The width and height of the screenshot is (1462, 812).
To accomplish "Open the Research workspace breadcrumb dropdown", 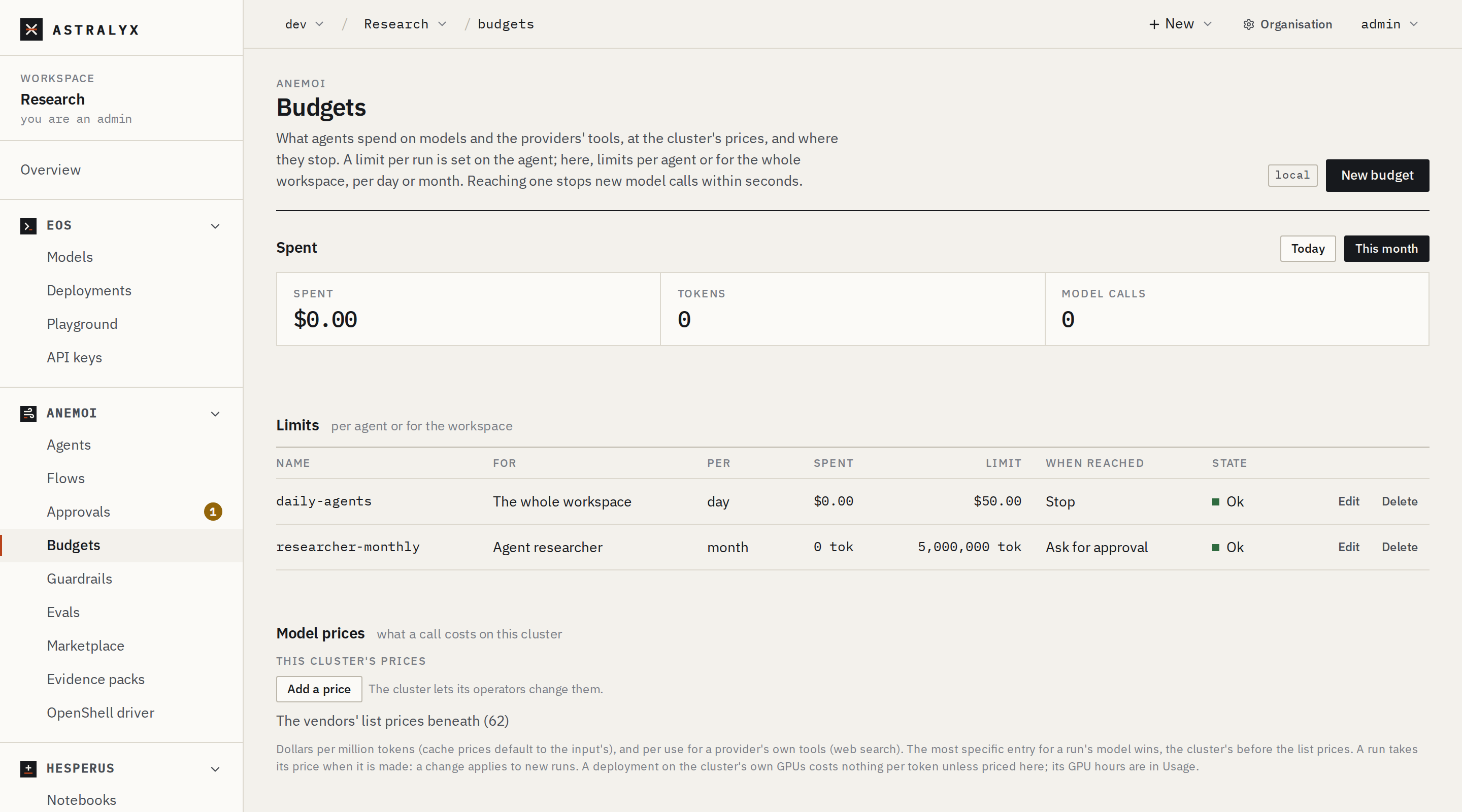I will pos(405,24).
